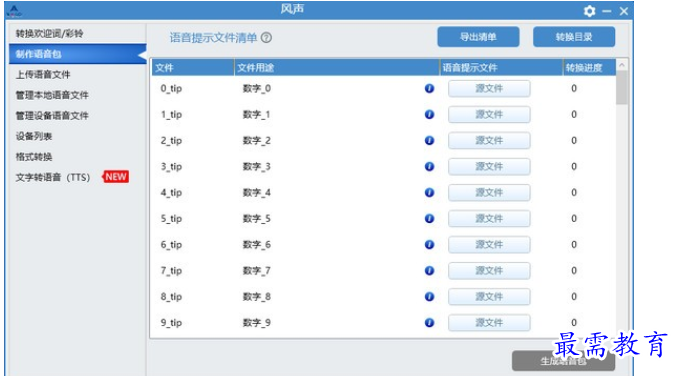Click the 数字_5 usage cell
This screenshot has height=376, width=676.
[x=257, y=219]
